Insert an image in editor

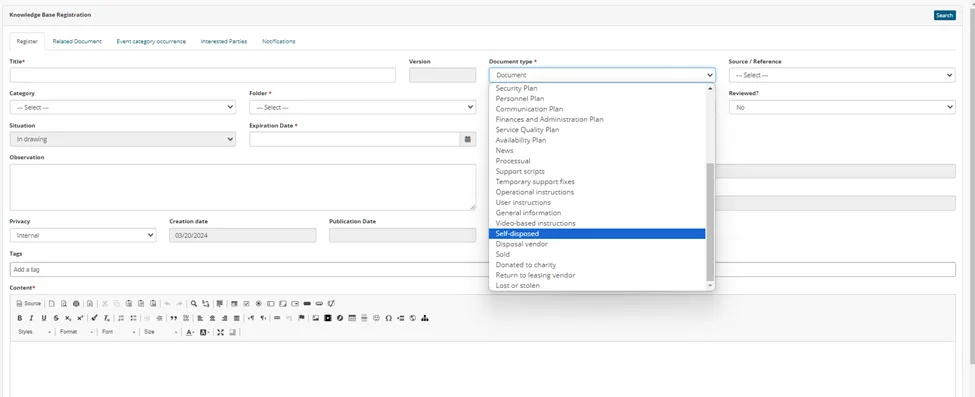coord(315,318)
